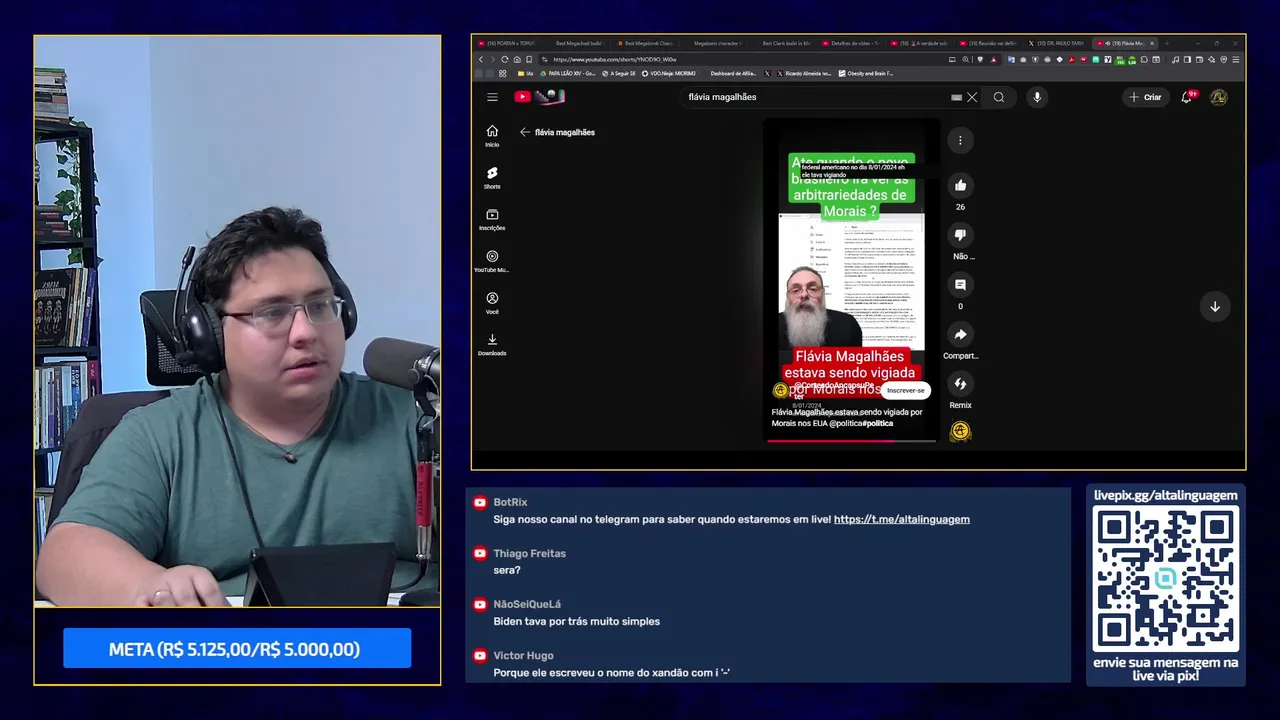The height and width of the screenshot is (720, 1280).
Task: Open the channel avatar on the Short
Action: click(780, 390)
